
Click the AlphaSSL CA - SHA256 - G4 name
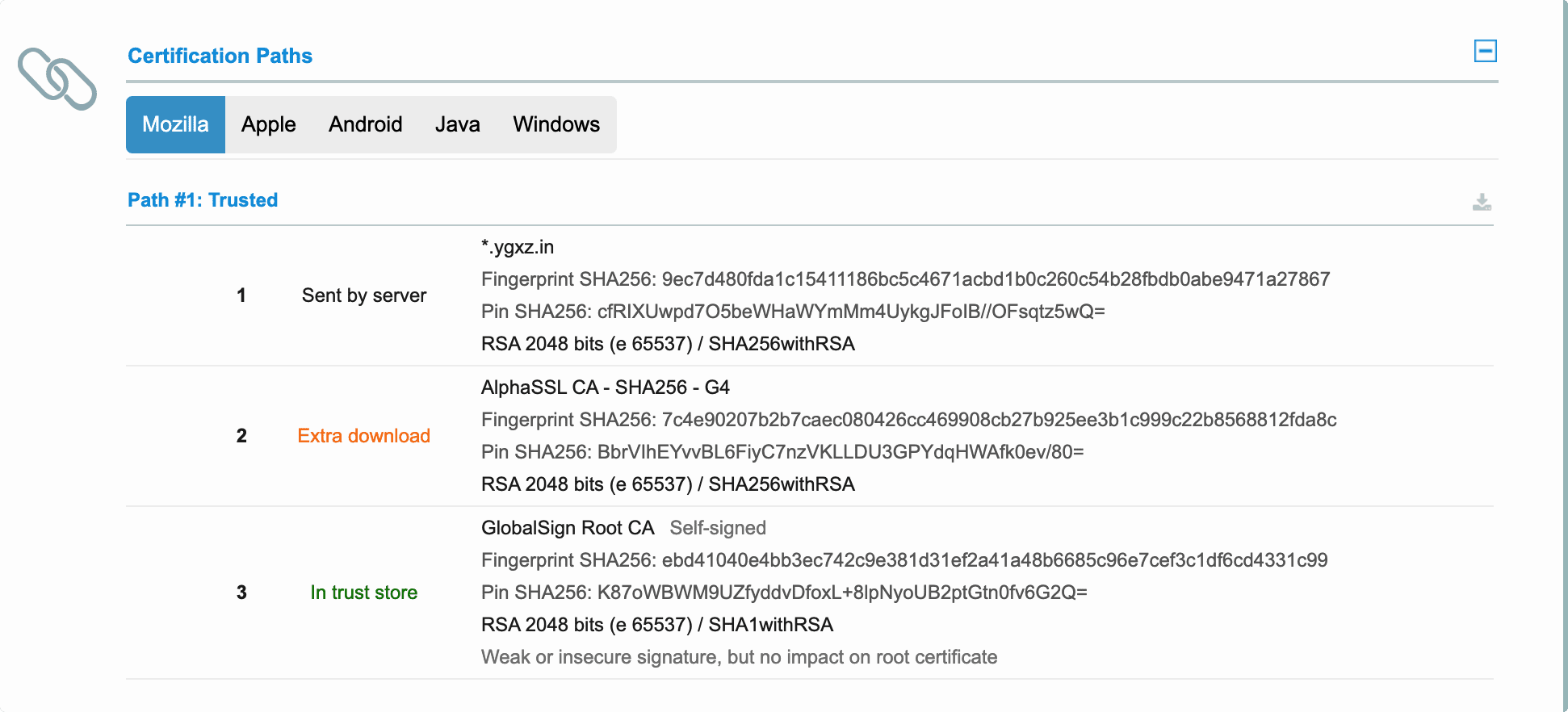(x=605, y=387)
